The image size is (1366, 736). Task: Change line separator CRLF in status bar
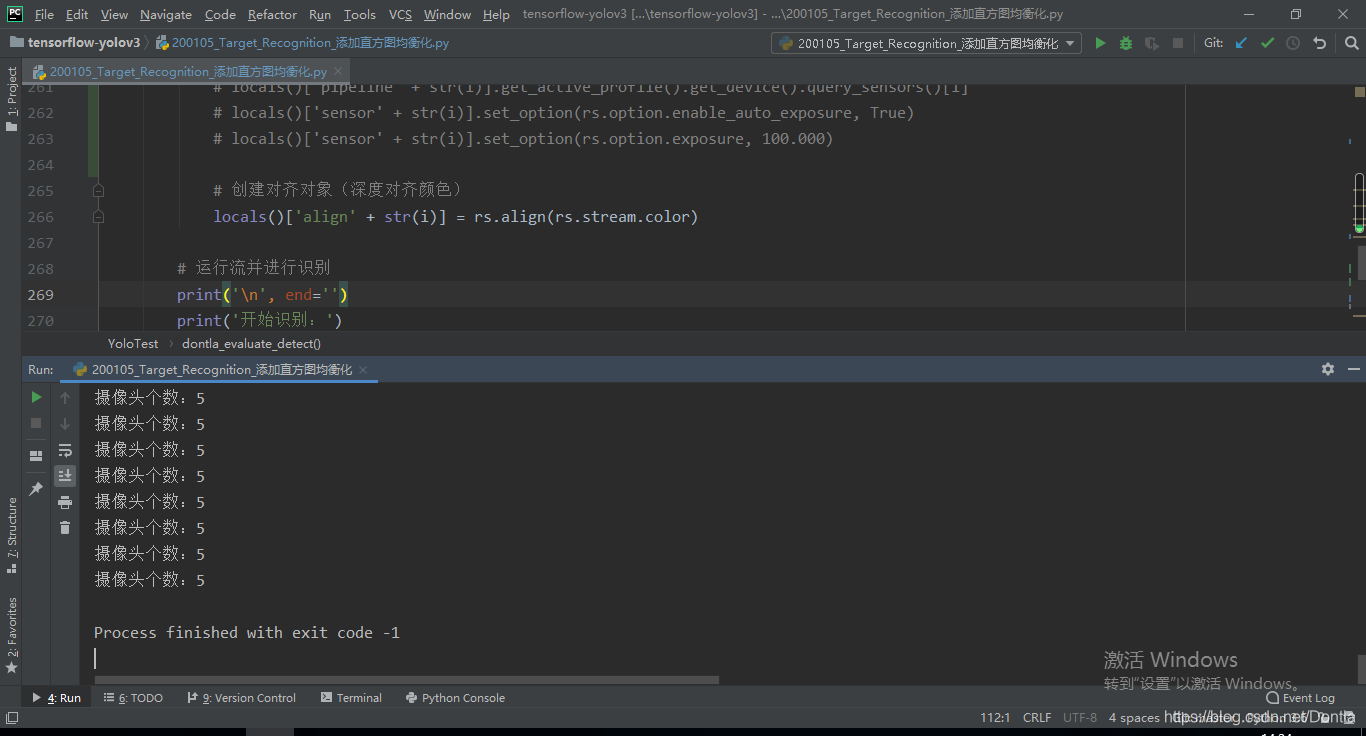[1037, 717]
